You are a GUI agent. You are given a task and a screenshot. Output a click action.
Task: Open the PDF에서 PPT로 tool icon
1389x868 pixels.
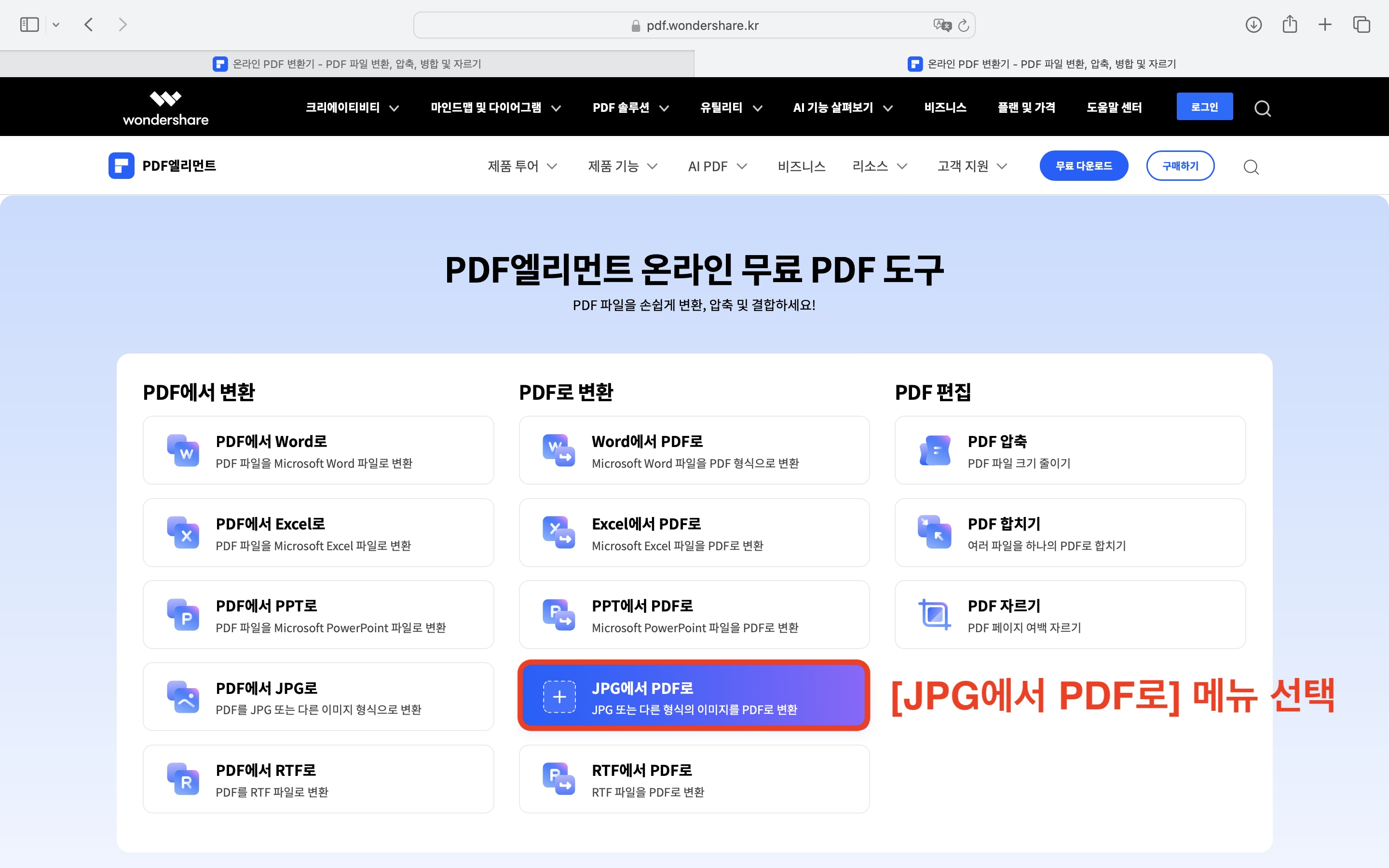coord(185,615)
